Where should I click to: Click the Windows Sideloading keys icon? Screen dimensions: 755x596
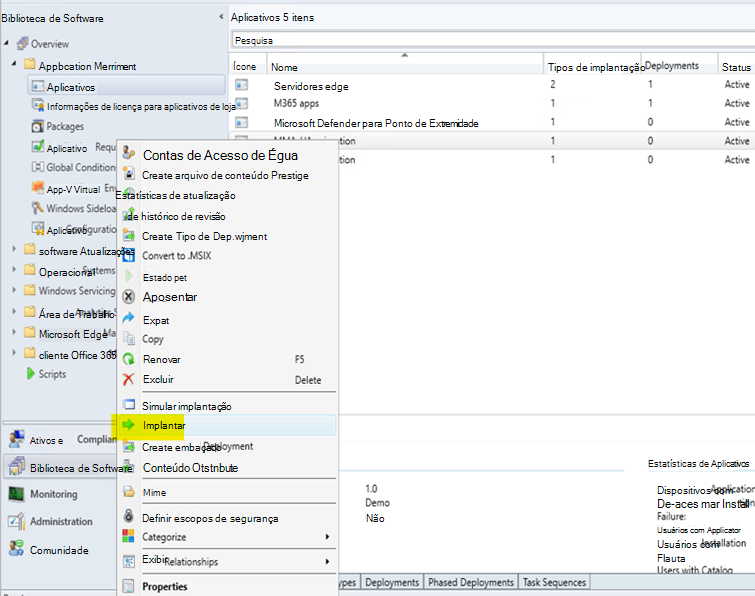point(37,208)
